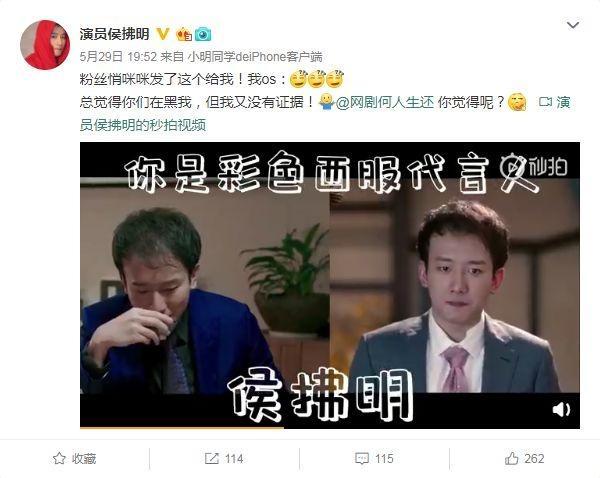Open the @网剧何人生还 mention link

click(x=385, y=102)
